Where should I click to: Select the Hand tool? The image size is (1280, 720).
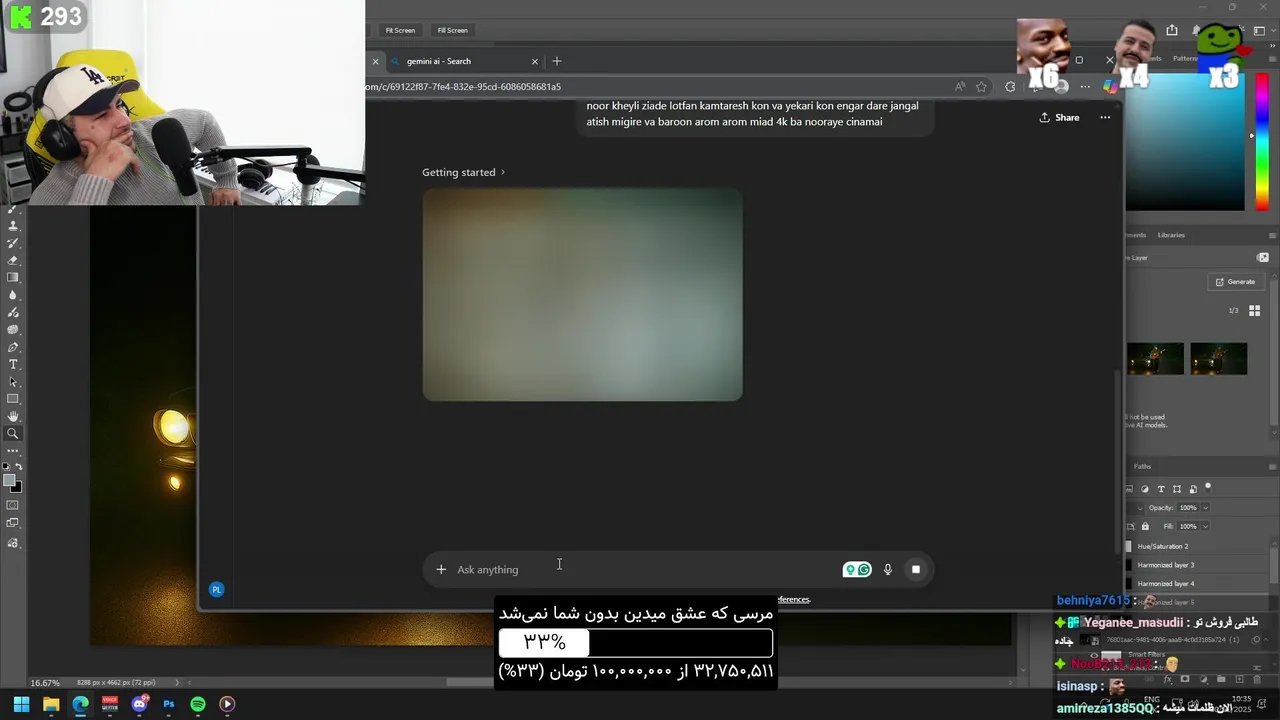[x=13, y=416]
